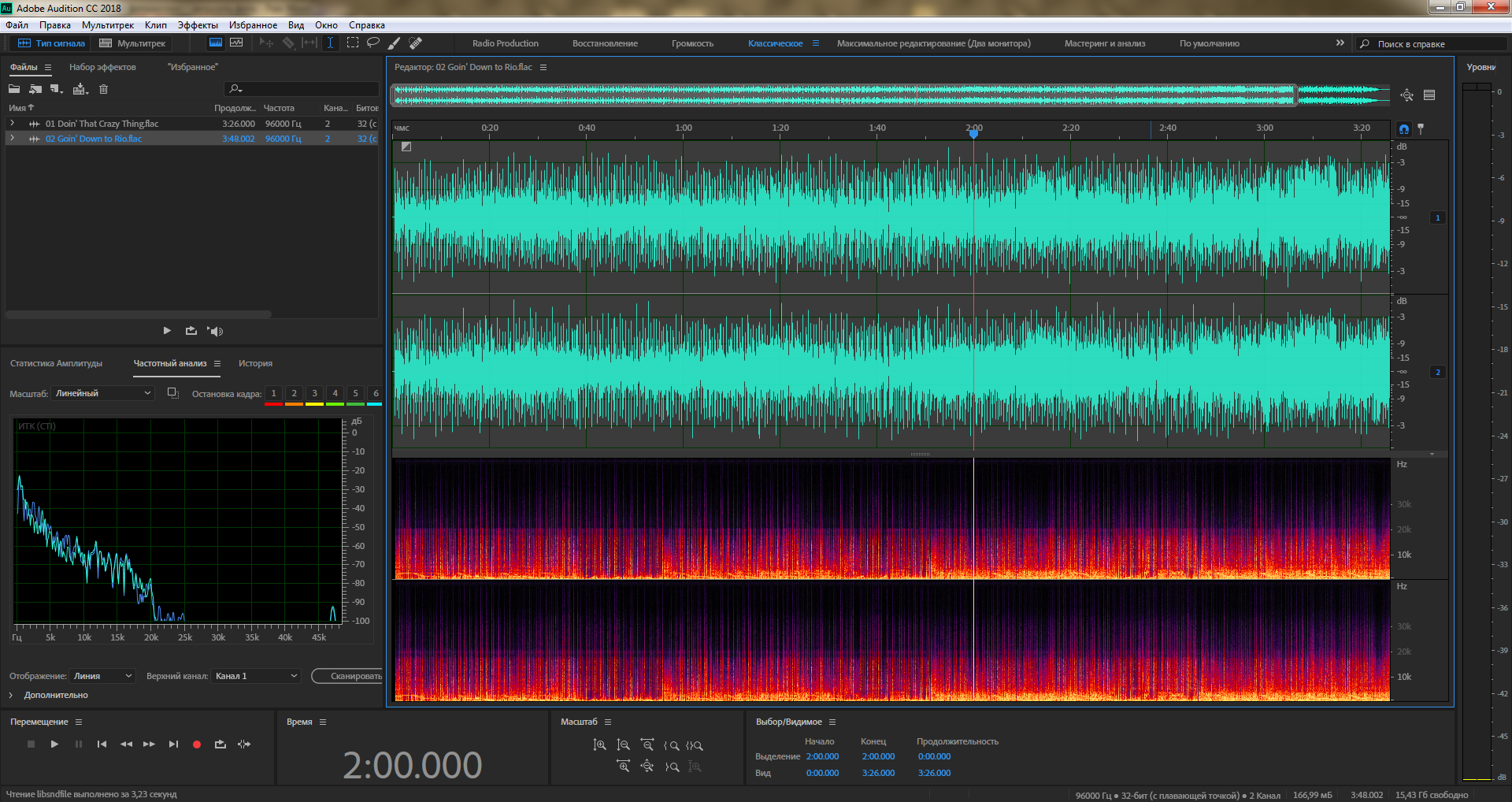Toggle spectral pitch display button
The height and width of the screenshot is (802, 1512).
[x=236, y=43]
